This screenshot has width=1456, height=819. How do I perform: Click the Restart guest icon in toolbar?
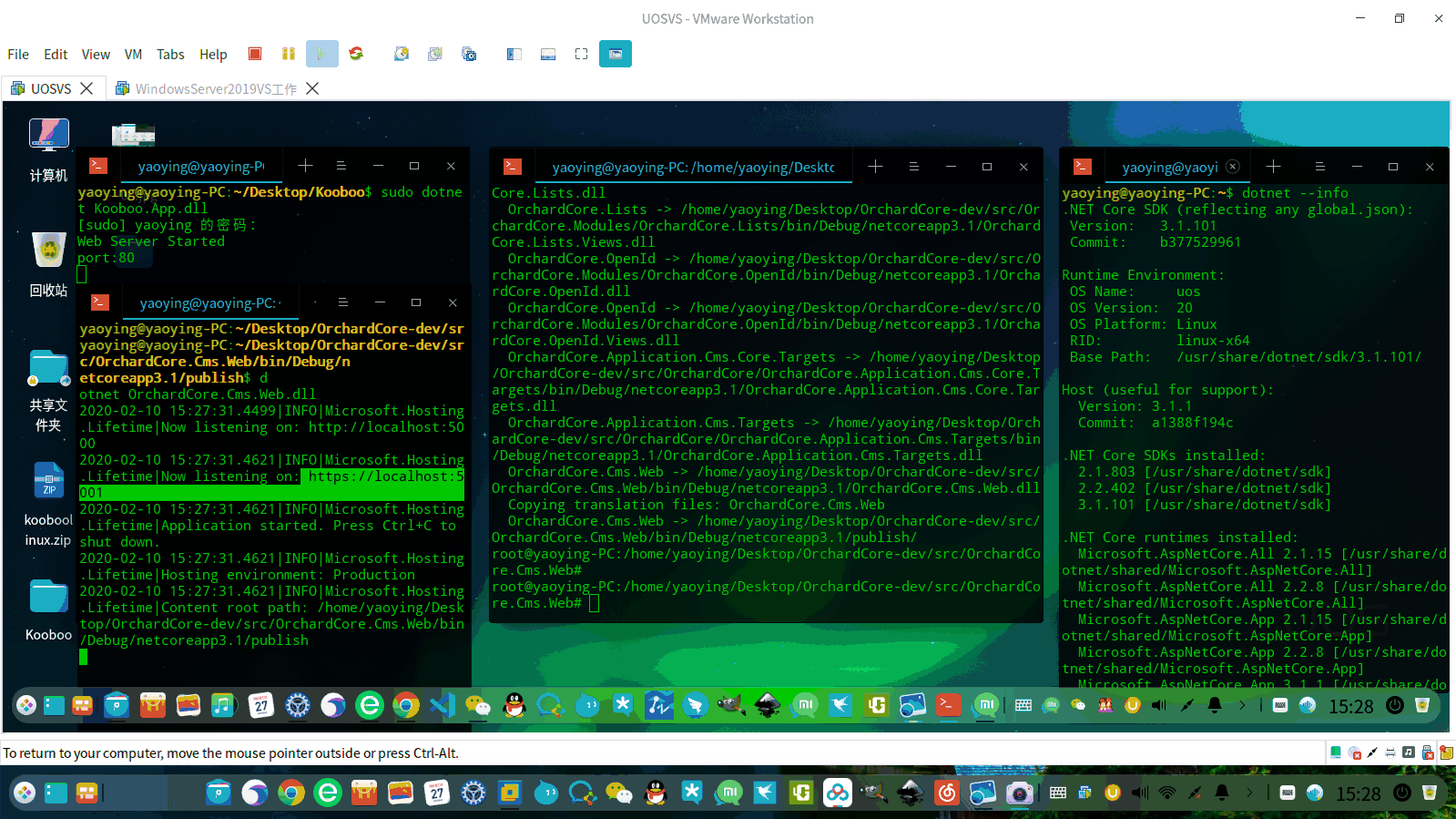click(356, 54)
